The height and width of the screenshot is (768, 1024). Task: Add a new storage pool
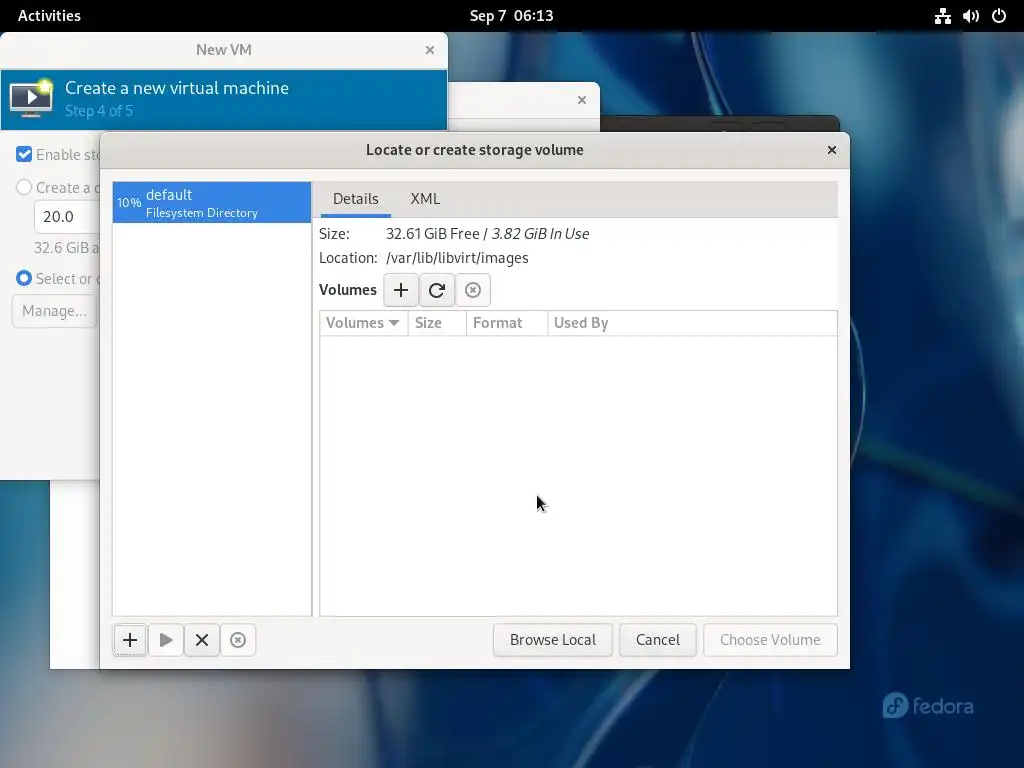tap(130, 640)
